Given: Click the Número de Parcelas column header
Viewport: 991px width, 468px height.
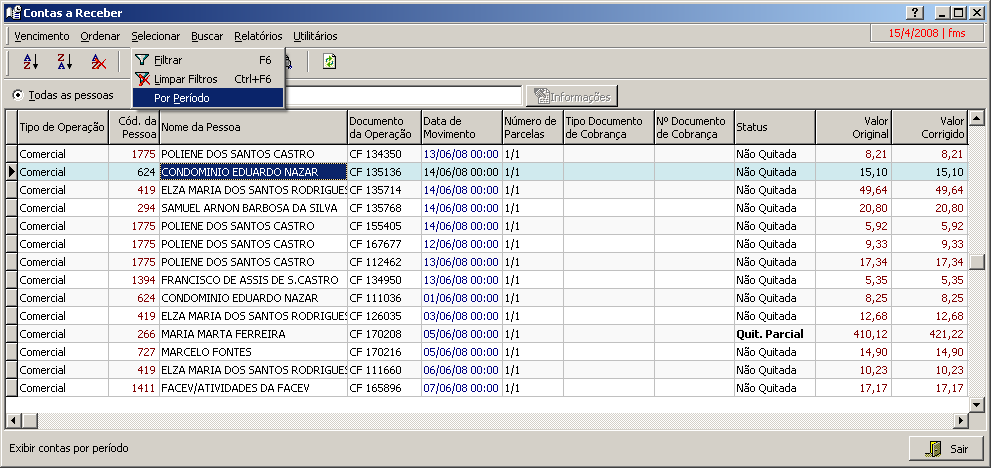Looking at the screenshot, I should (533, 127).
